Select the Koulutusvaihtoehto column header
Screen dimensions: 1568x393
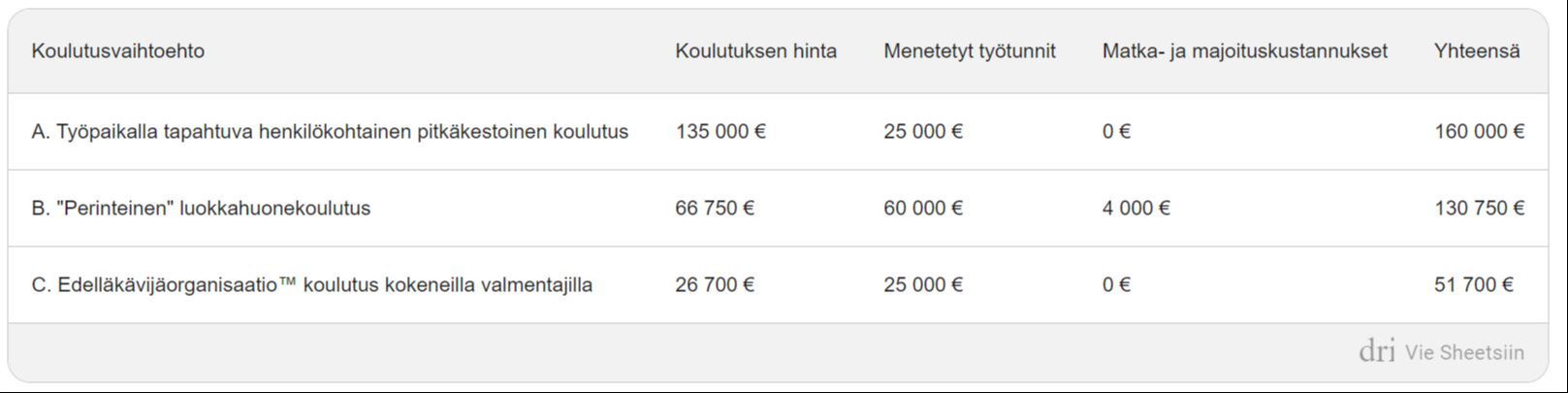click(118, 51)
